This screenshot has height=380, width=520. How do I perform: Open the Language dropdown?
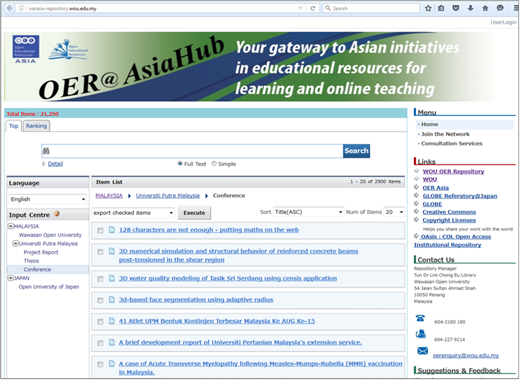click(x=48, y=199)
